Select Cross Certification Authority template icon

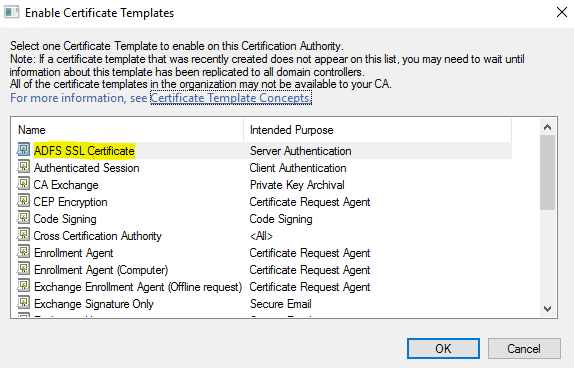click(x=23, y=235)
